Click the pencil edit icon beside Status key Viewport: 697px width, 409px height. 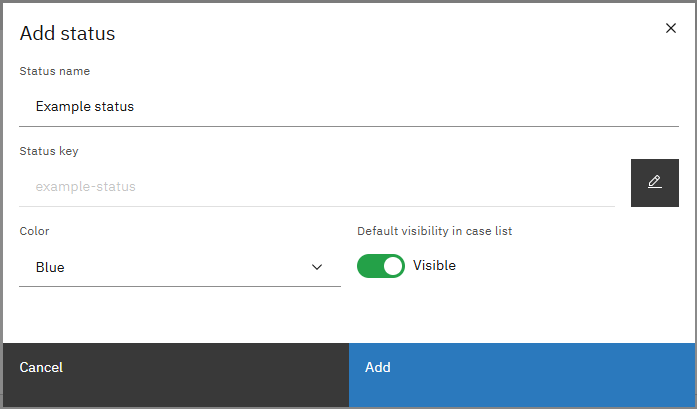point(654,183)
